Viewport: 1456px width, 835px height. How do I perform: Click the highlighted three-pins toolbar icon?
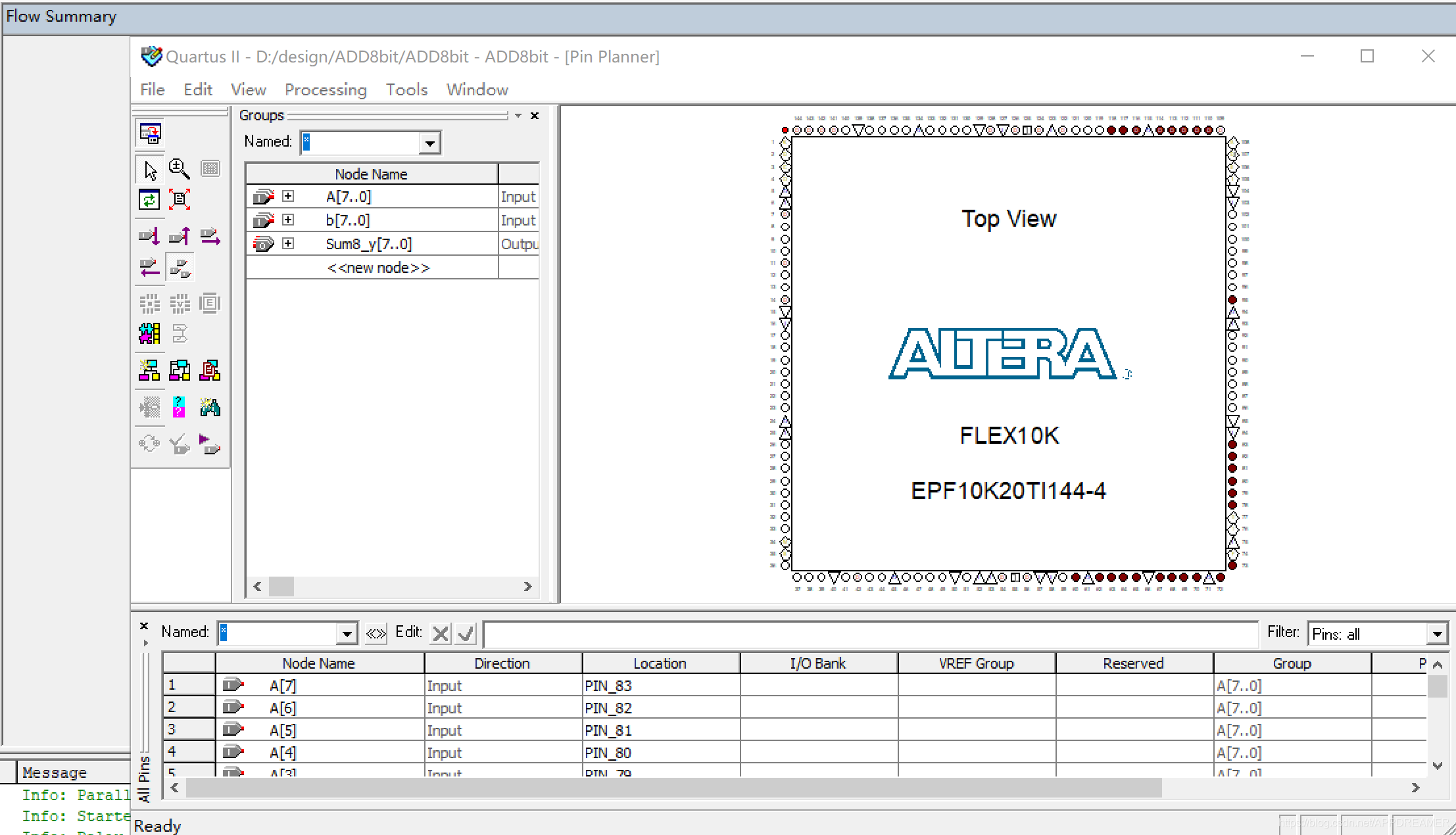[180, 267]
